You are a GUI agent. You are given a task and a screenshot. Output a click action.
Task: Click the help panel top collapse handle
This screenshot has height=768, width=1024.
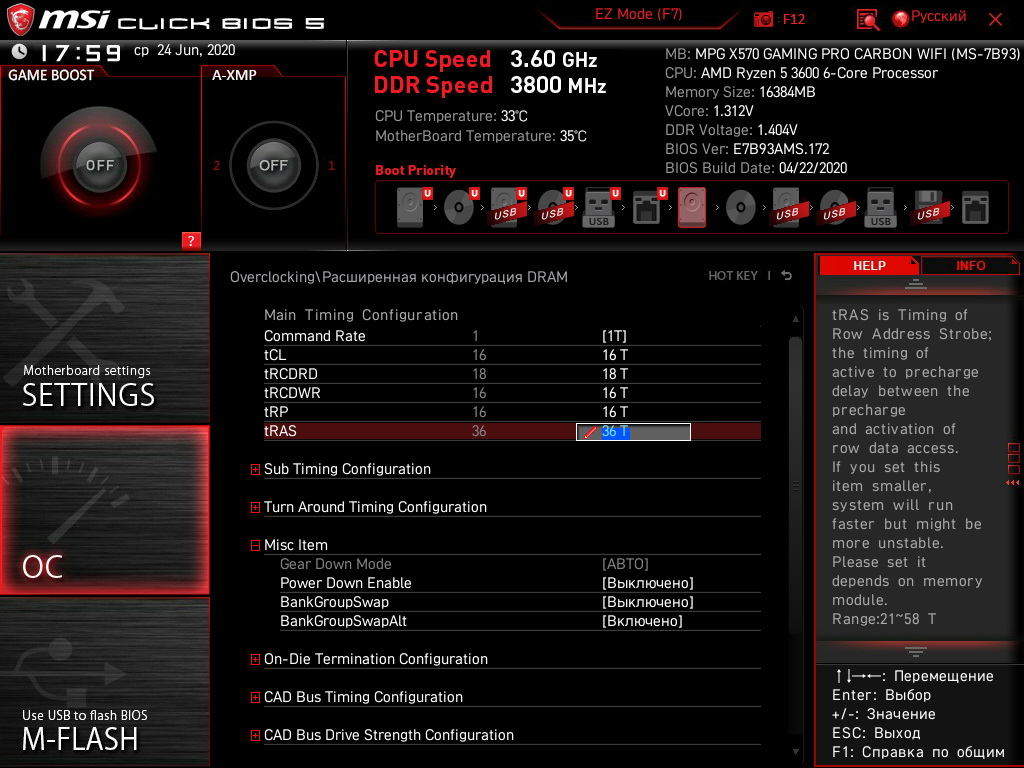[x=916, y=283]
